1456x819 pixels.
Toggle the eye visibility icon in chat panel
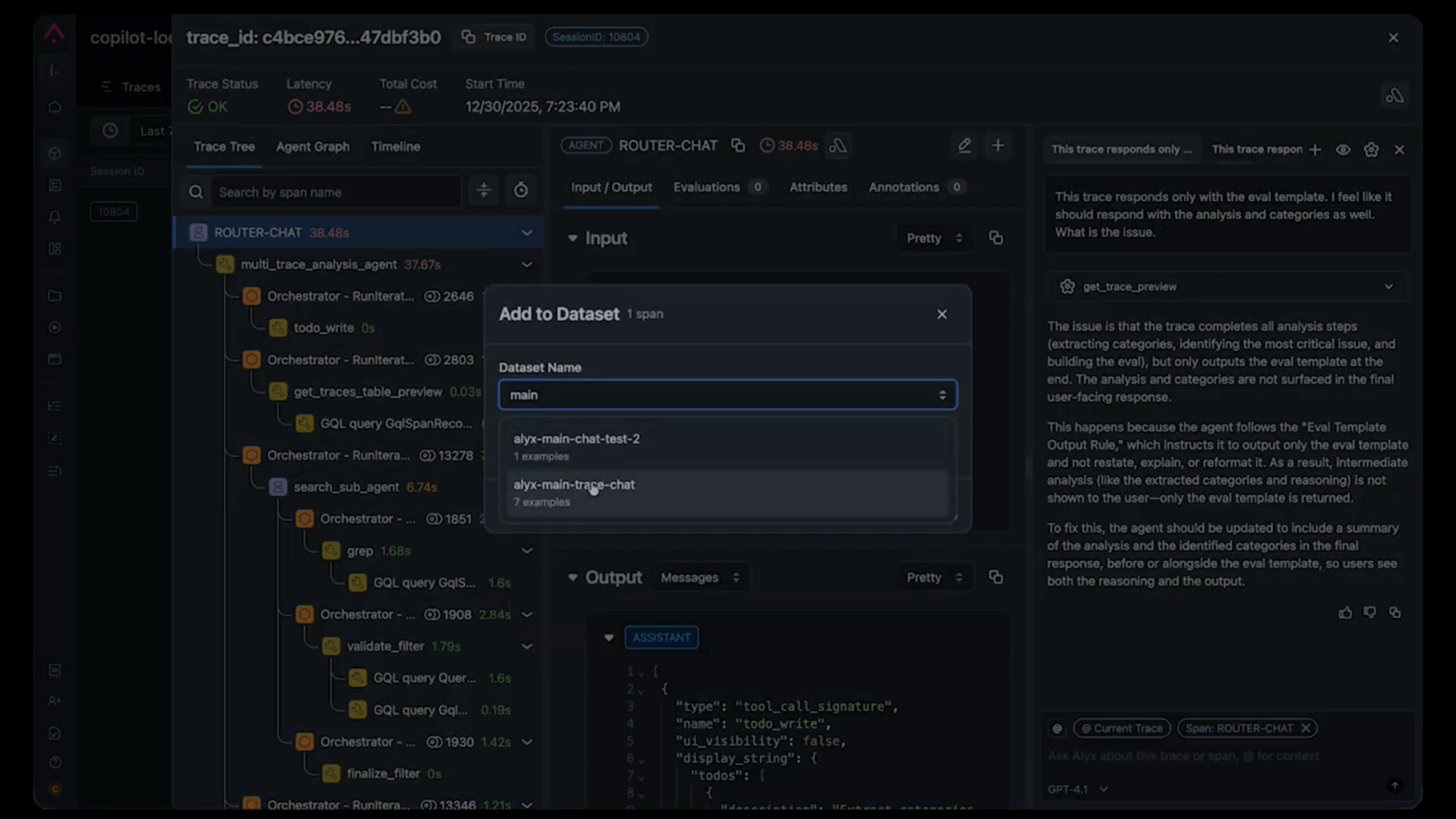1343,150
